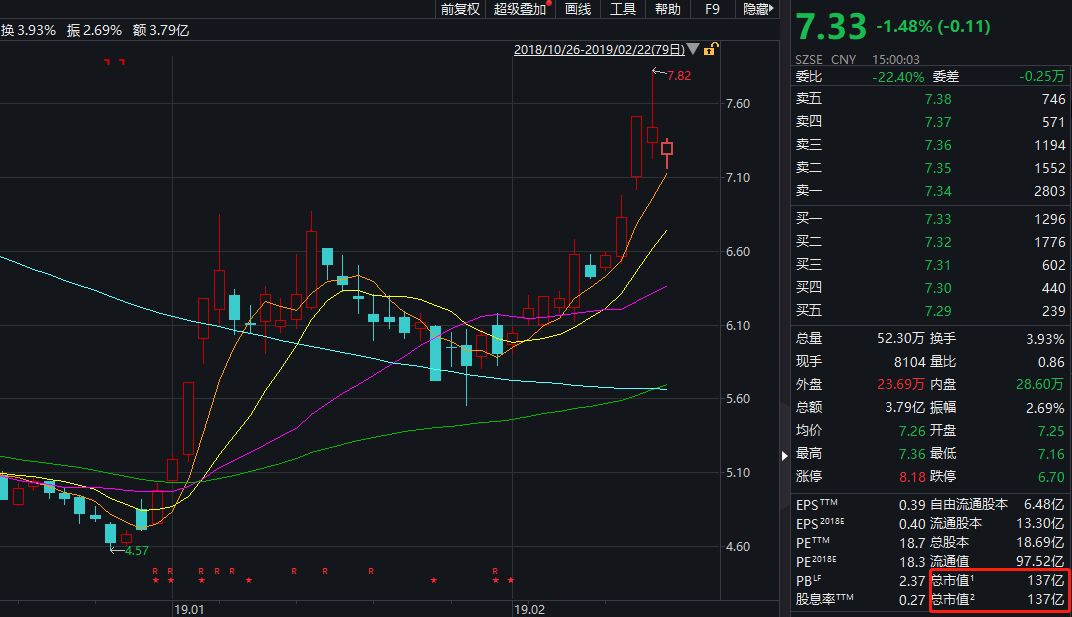
Task: Click the yellow lock icon beside date range
Action: pyautogui.click(x=710, y=49)
